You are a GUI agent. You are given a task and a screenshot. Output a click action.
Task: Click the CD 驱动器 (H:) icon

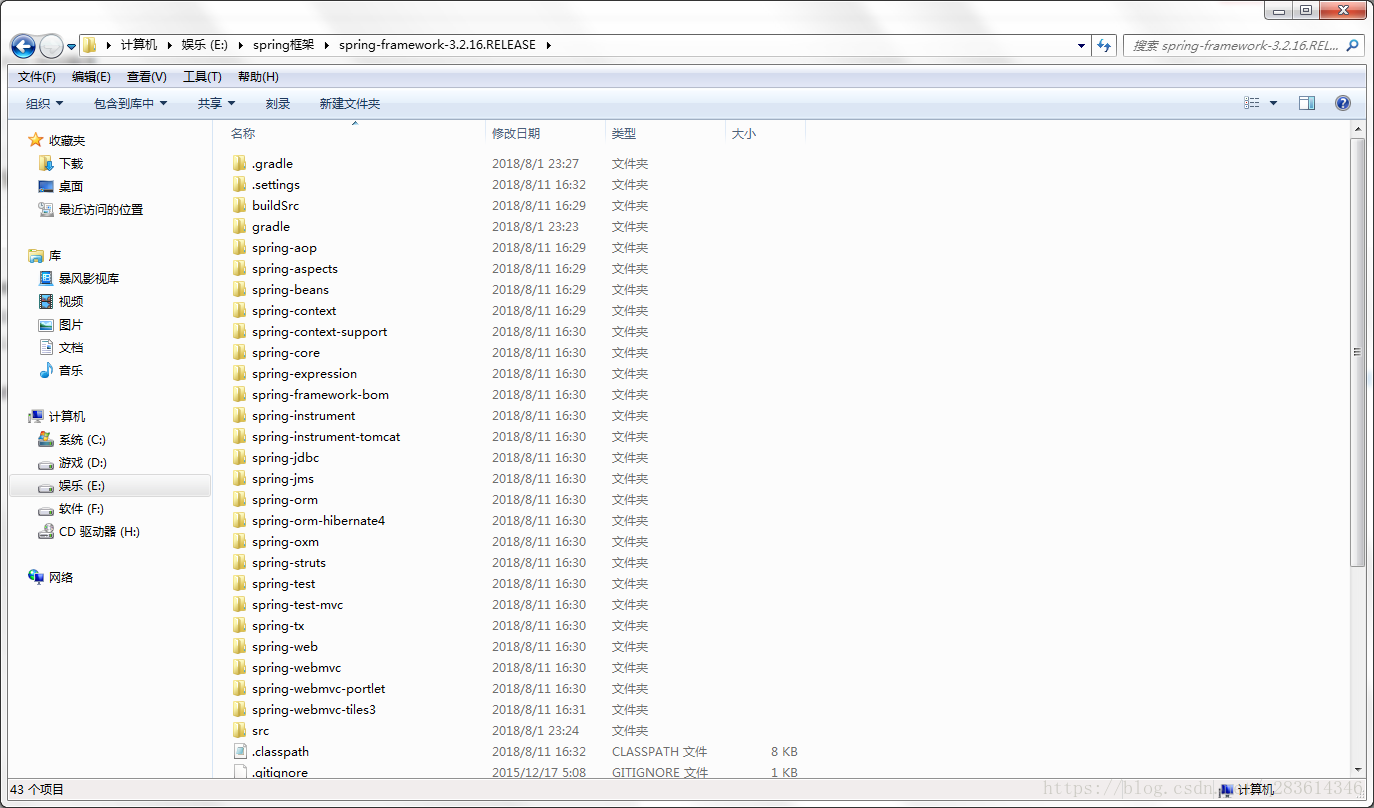[x=46, y=532]
